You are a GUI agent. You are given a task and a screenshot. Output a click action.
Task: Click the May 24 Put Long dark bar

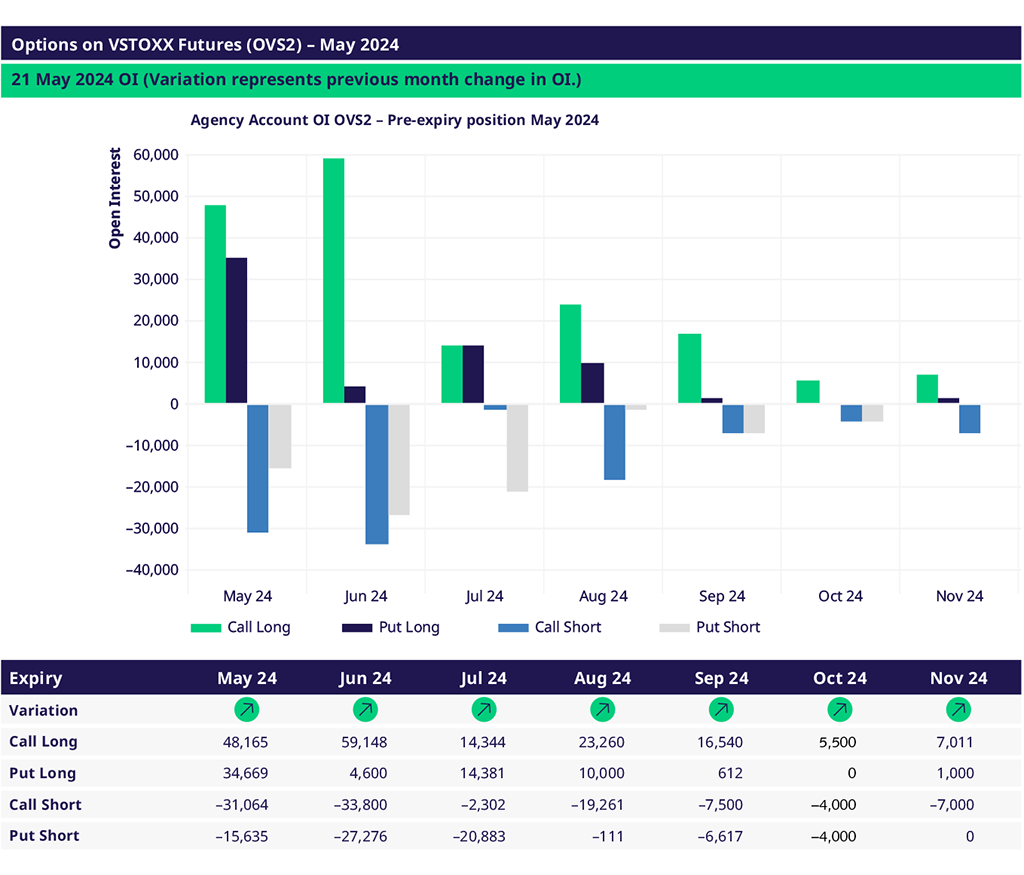pos(236,330)
